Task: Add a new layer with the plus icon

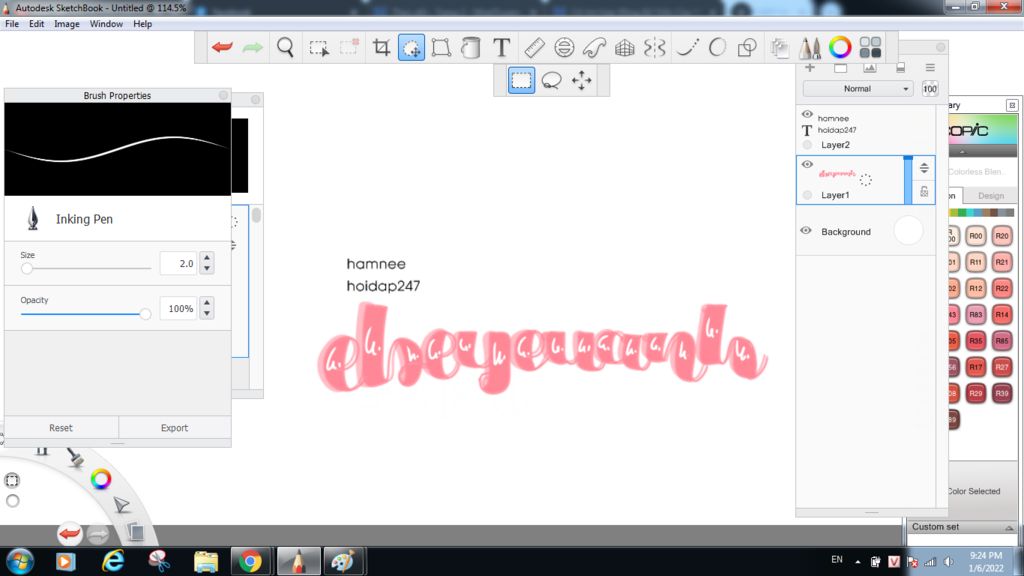Action: click(x=808, y=67)
